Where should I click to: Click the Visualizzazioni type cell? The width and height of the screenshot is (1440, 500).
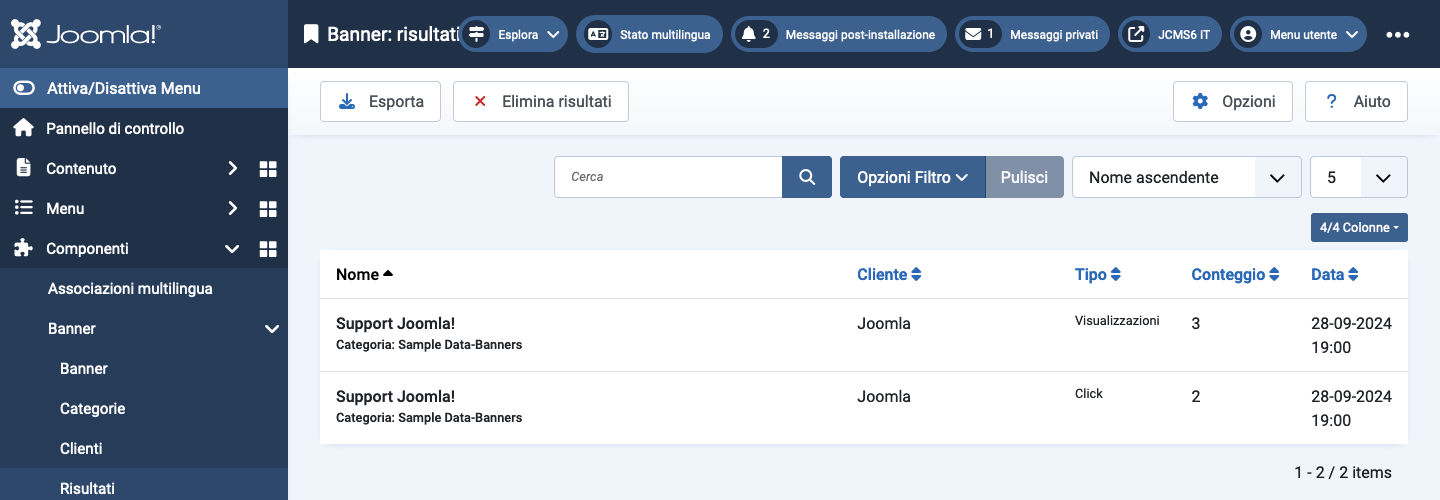pos(1117,321)
